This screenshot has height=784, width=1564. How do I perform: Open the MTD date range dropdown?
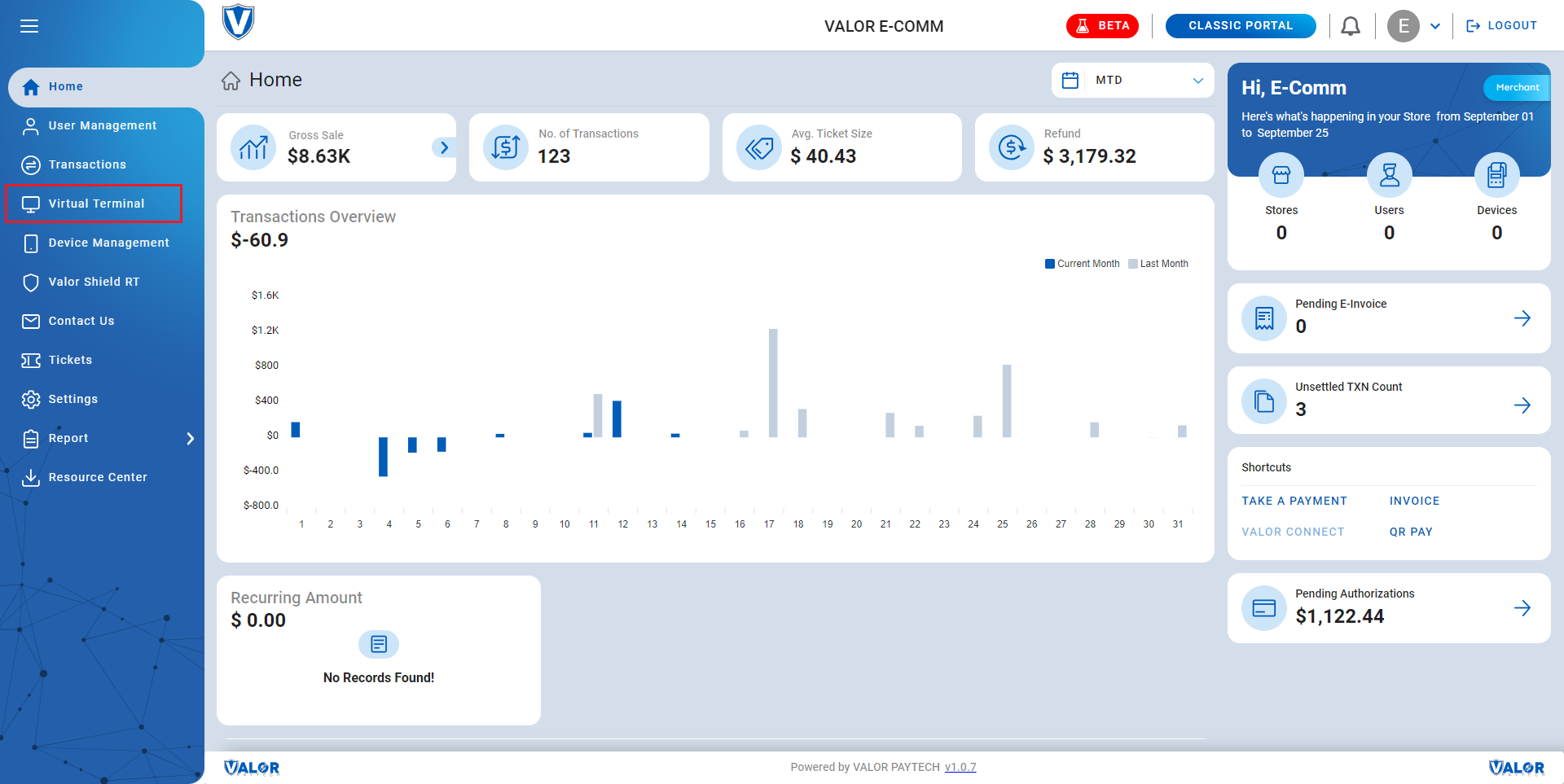click(x=1133, y=80)
